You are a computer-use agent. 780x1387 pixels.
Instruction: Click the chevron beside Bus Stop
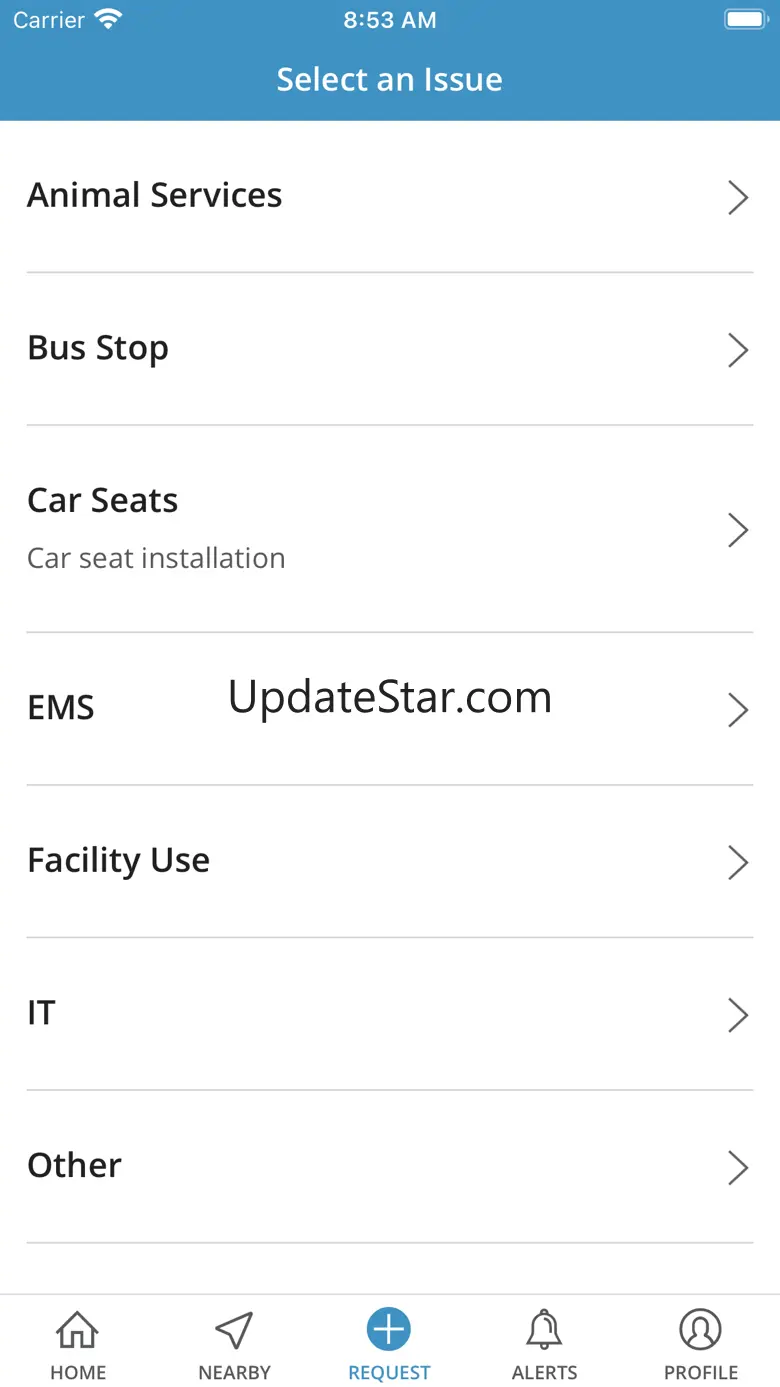(x=738, y=350)
